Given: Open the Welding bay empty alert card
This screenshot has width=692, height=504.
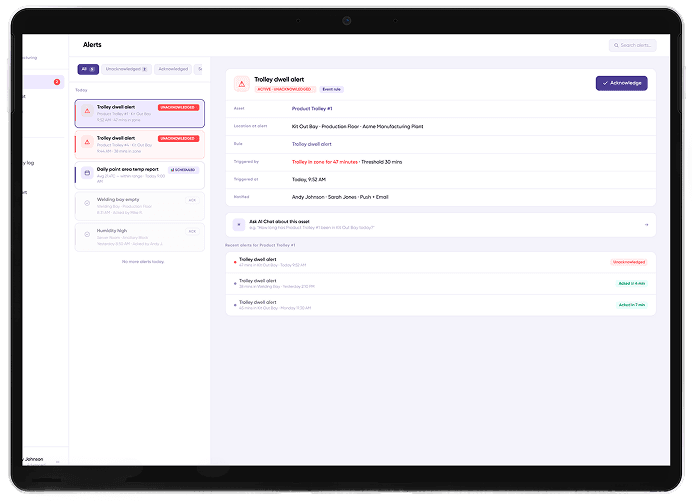Looking at the screenshot, I should pos(139,206).
